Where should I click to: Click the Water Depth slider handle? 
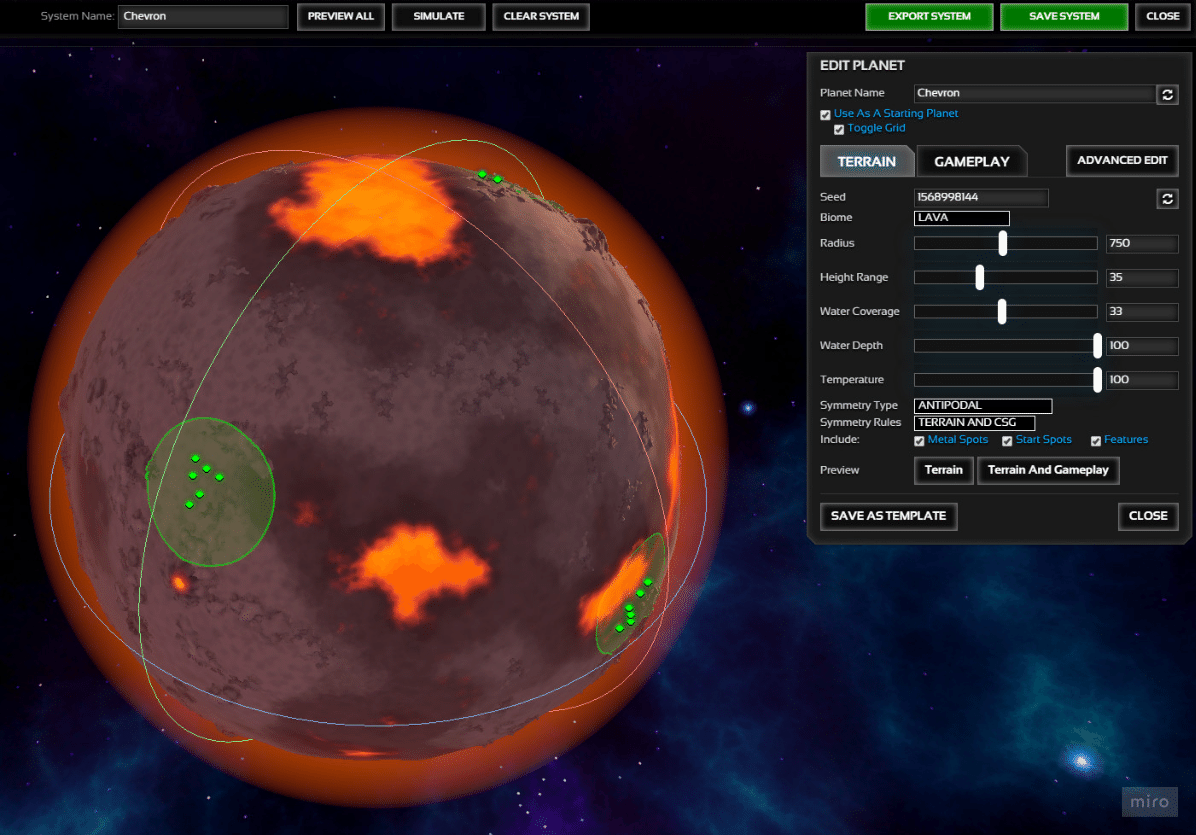(1097, 345)
